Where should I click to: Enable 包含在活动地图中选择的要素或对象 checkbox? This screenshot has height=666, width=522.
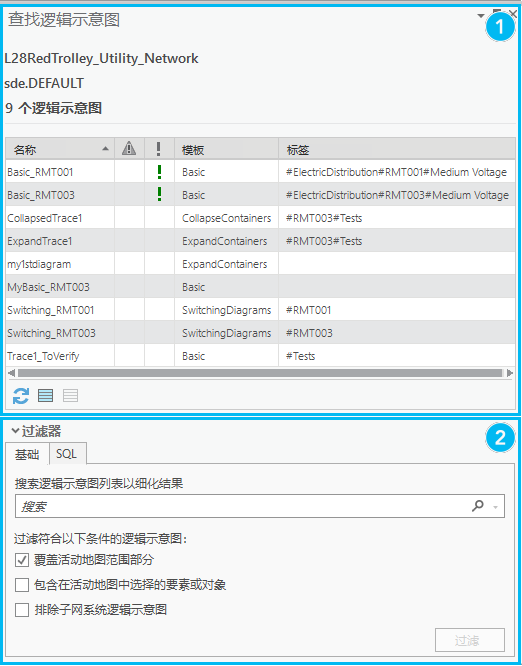pyautogui.click(x=22, y=585)
